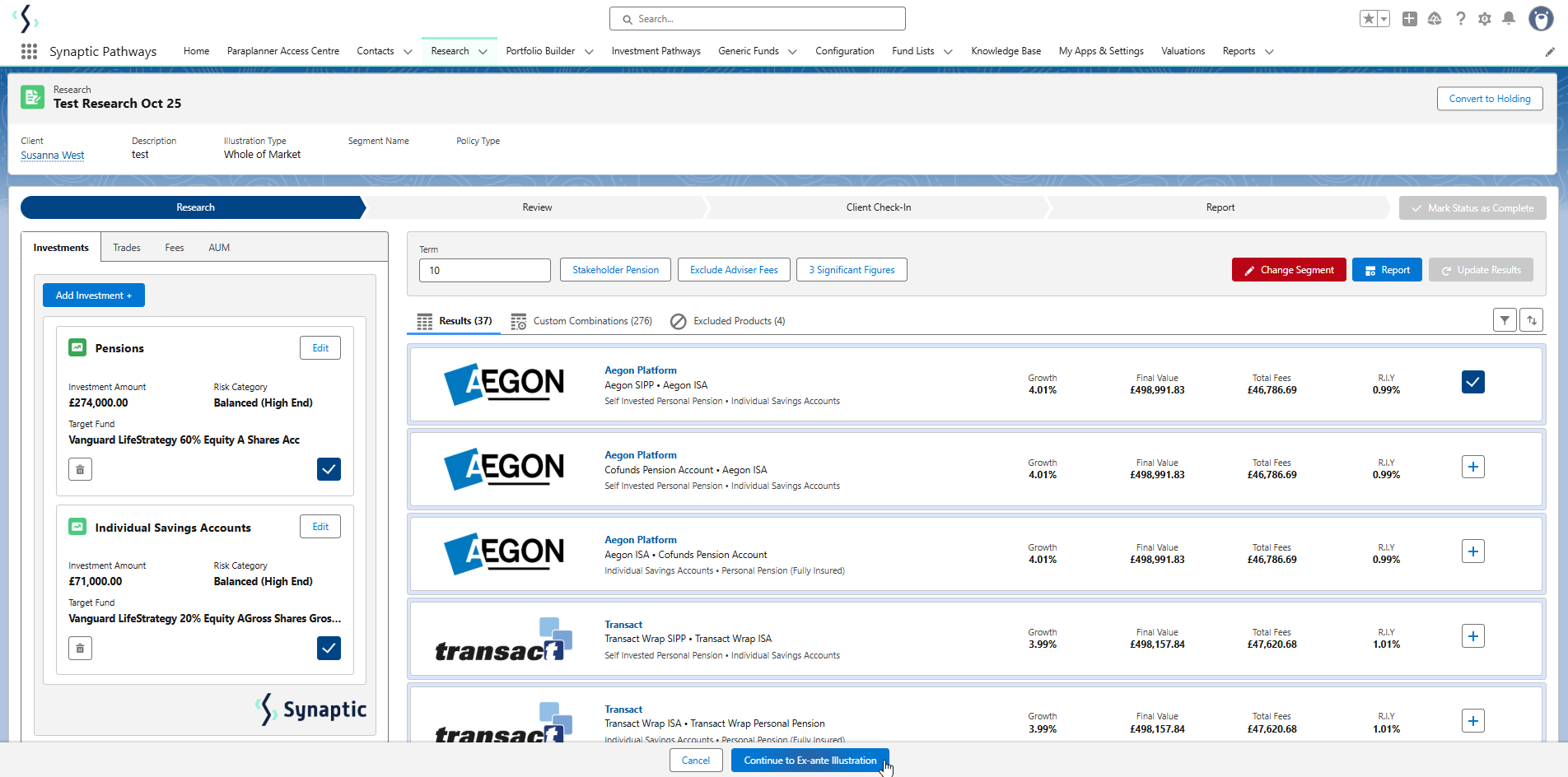
Task: Toggle the Stakeholder Pension option
Action: 616,270
